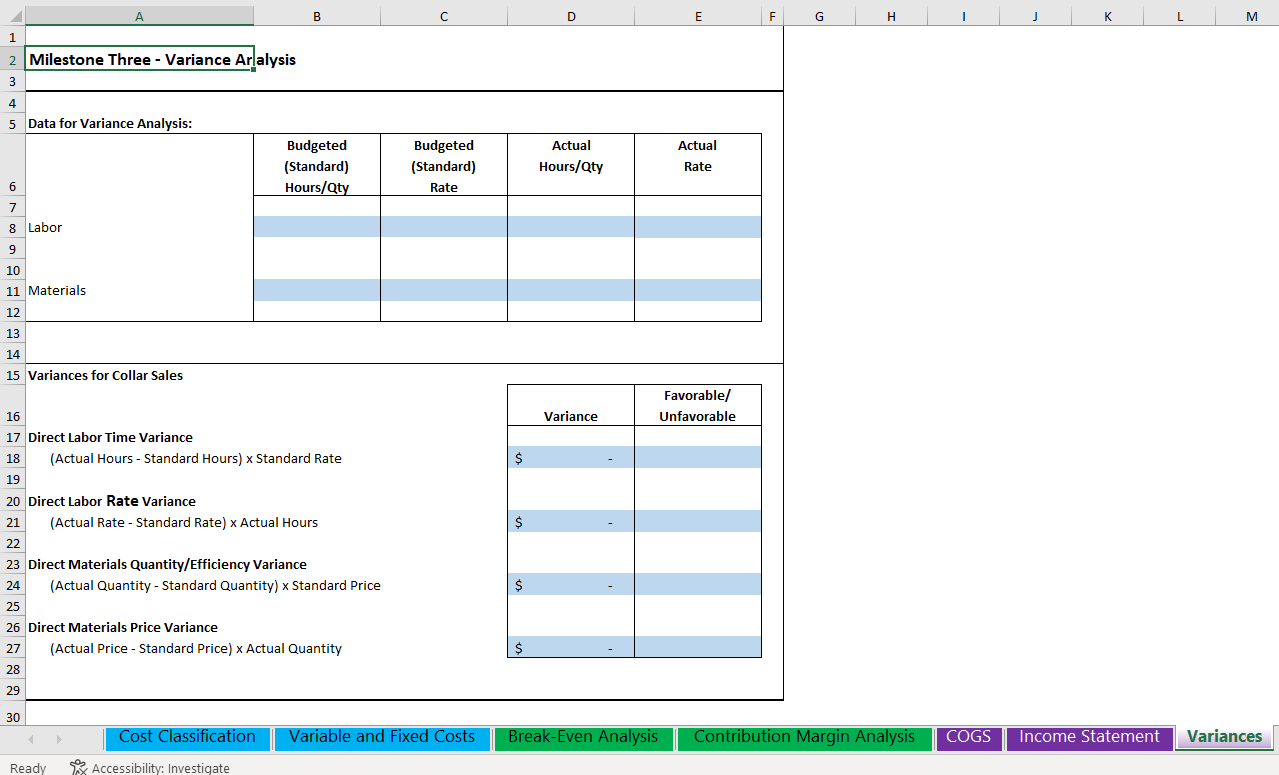The image size is (1279, 775).
Task: Open the Variable and Fixed Costs sheet
Action: (x=381, y=736)
